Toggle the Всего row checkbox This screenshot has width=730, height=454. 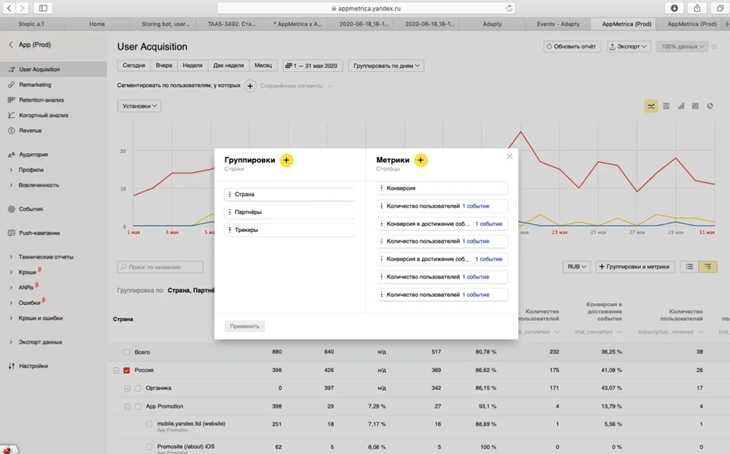[127, 352]
